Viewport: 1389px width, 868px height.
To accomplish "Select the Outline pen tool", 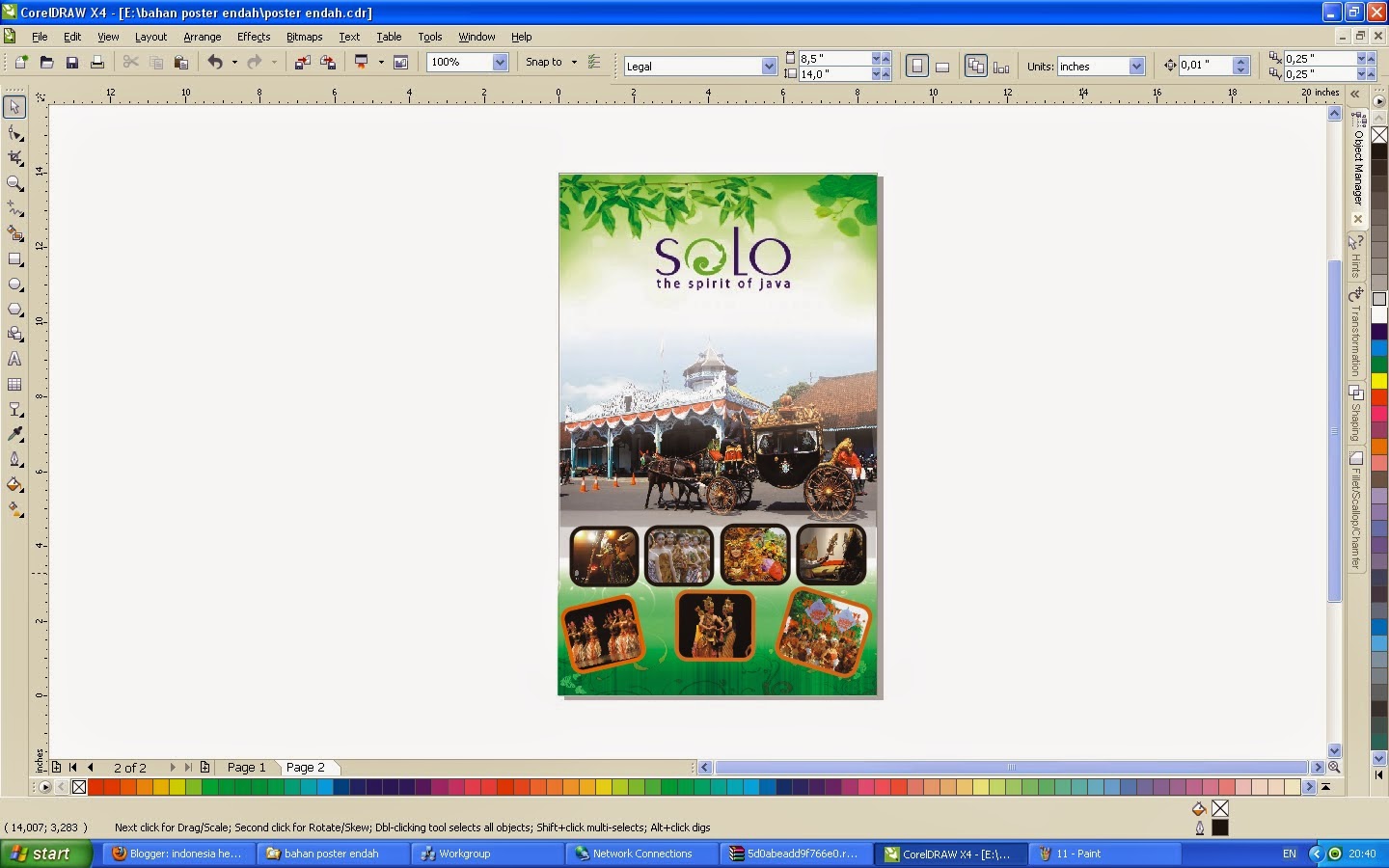I will tap(14, 460).
